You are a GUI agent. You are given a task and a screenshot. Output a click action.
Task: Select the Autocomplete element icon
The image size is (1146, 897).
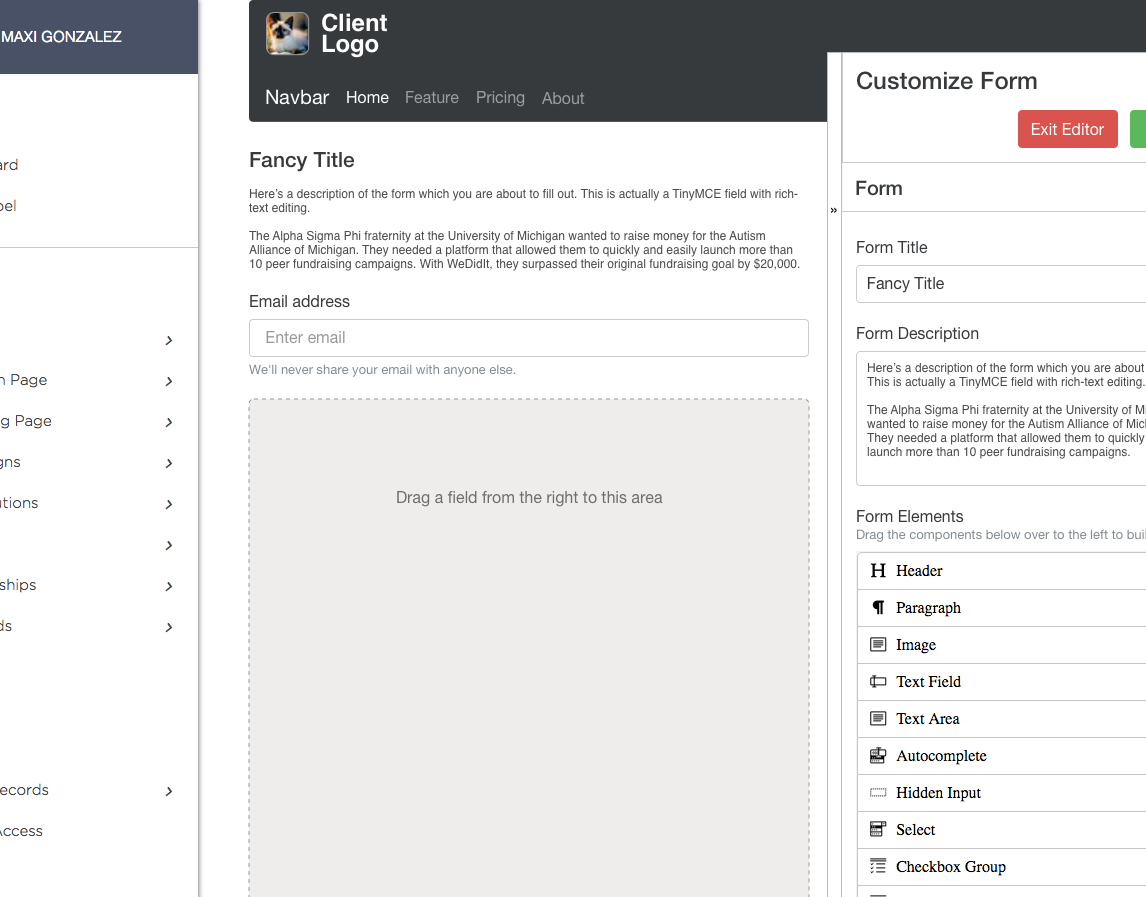(878, 755)
